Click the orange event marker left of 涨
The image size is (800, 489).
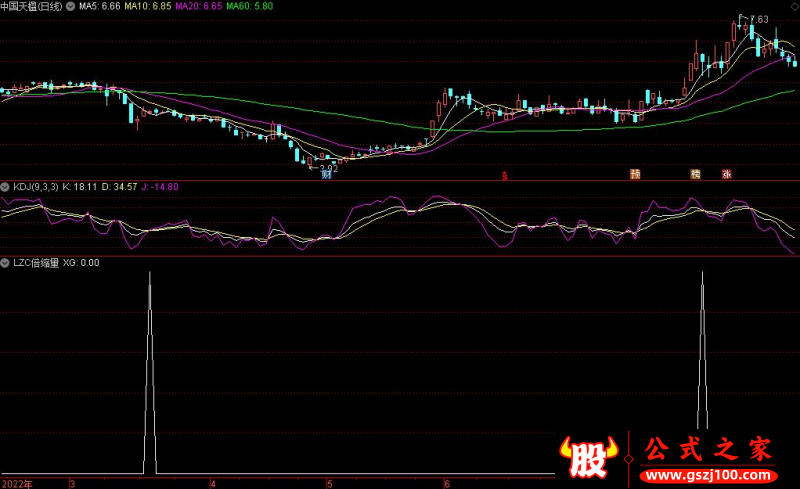(695, 174)
